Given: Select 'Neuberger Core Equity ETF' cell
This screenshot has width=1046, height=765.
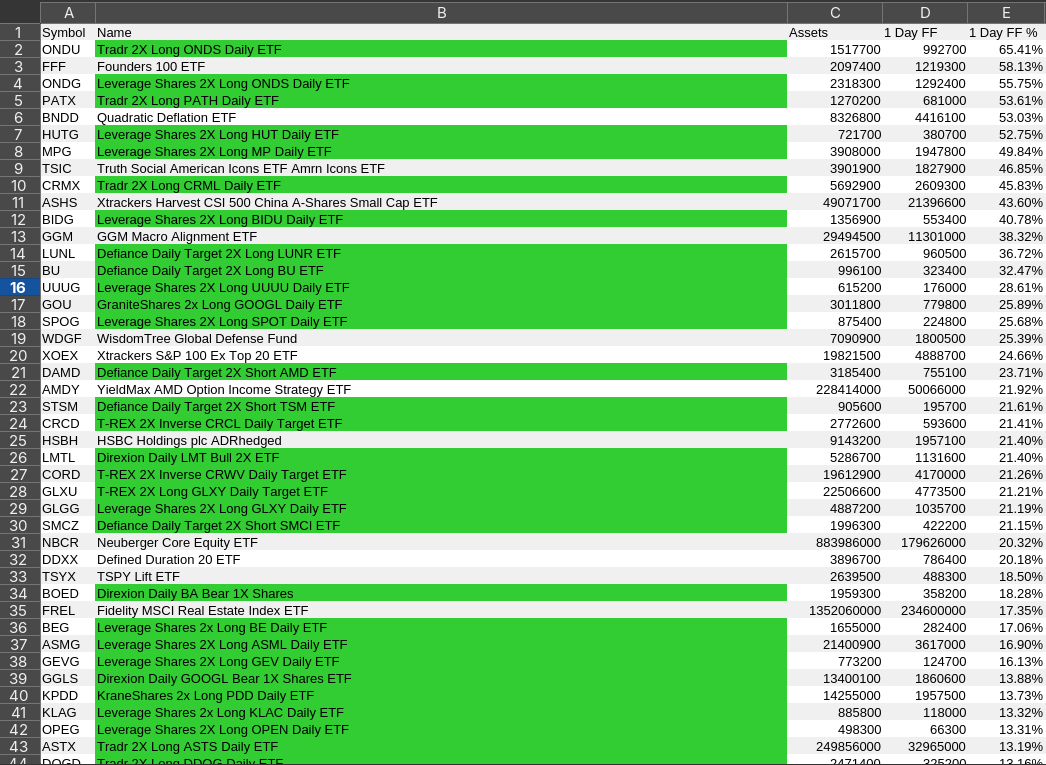Looking at the screenshot, I should click(x=441, y=543).
